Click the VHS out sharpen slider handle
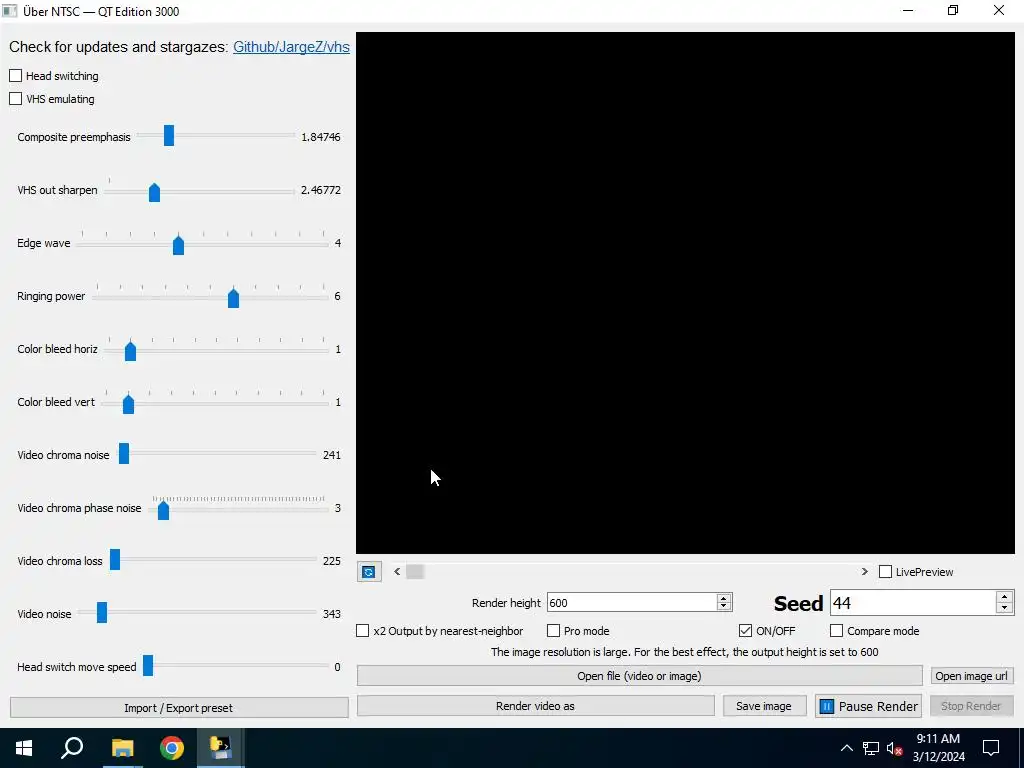Image resolution: width=1024 pixels, height=768 pixels. coord(154,192)
